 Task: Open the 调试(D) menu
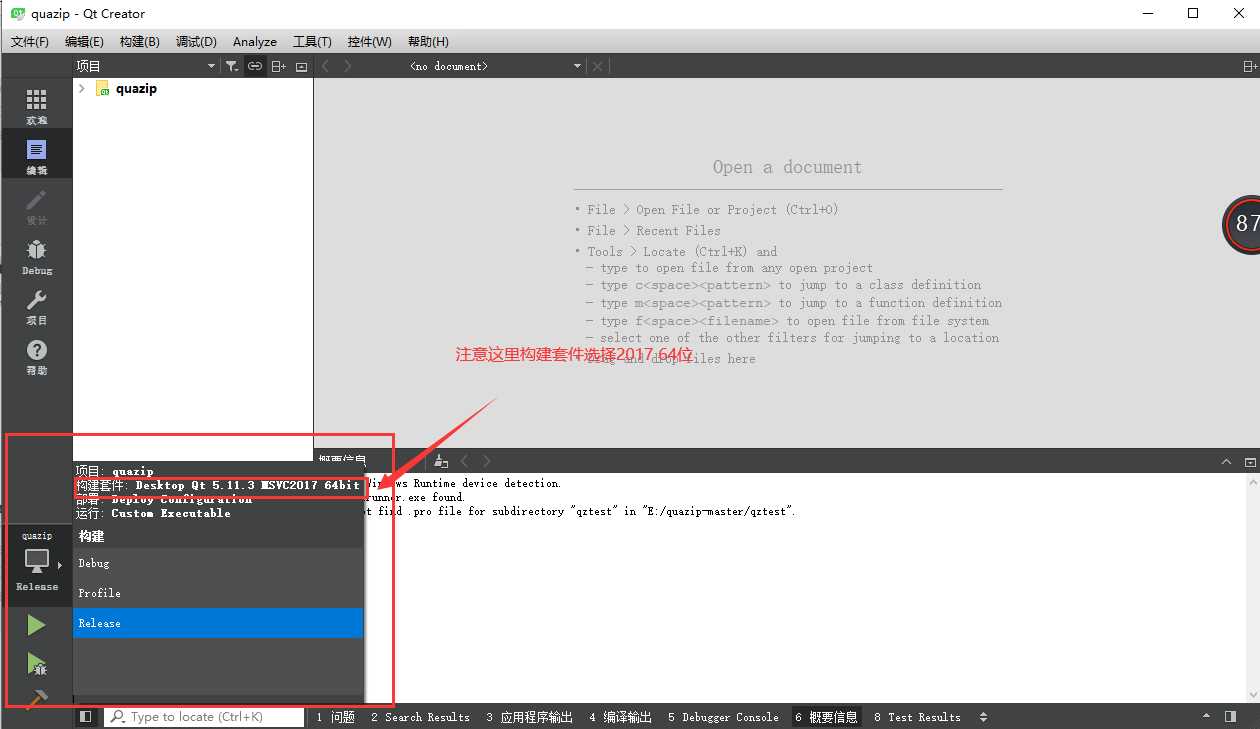pos(196,41)
